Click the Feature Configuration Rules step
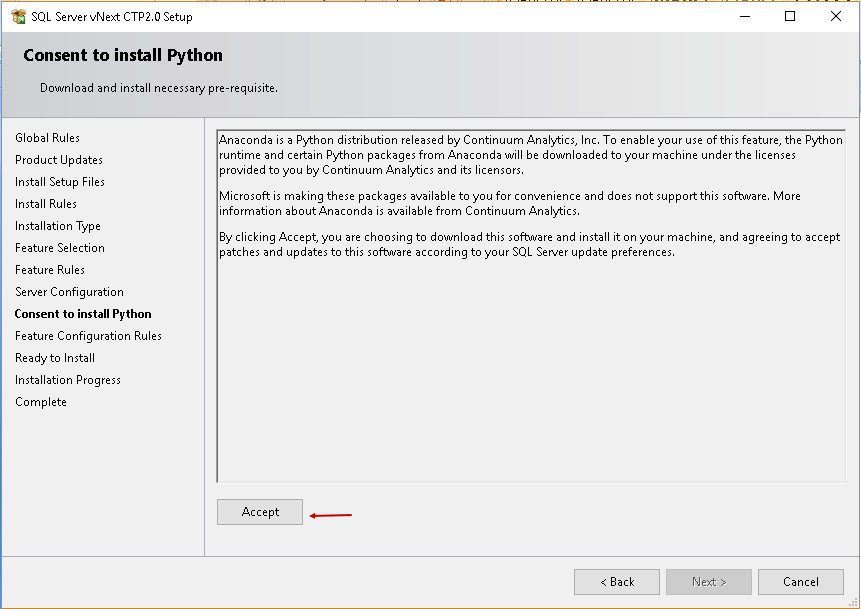 point(88,336)
